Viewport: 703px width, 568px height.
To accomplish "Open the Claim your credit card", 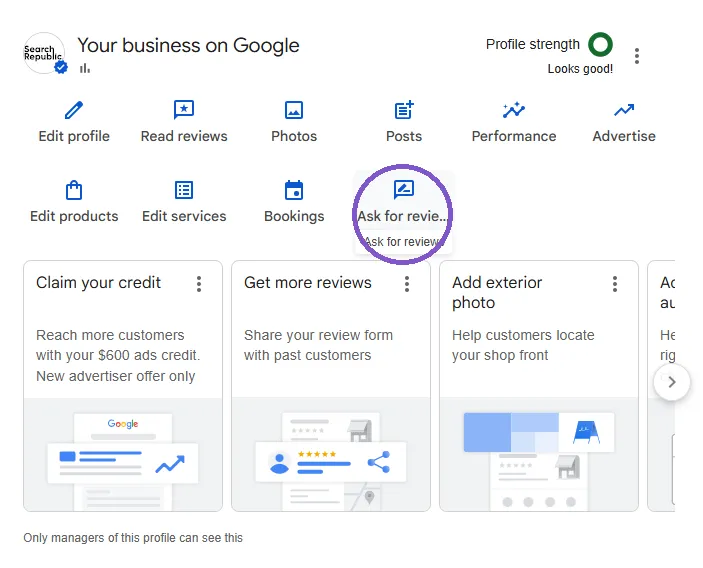I will [x=123, y=386].
